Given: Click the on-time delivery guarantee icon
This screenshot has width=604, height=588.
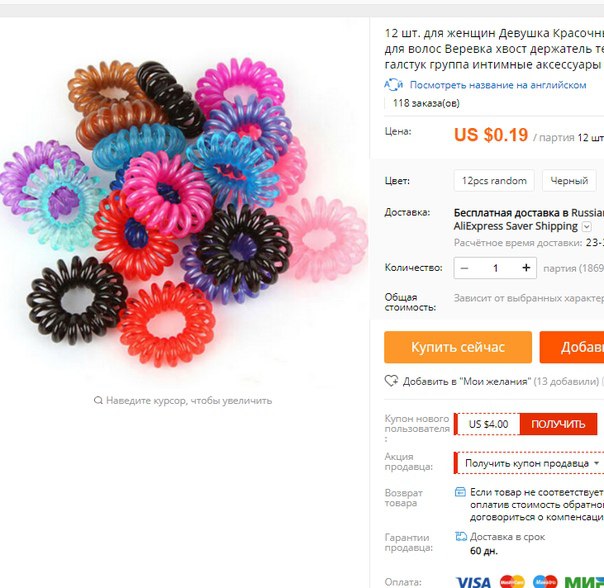Looking at the screenshot, I should click(461, 536).
